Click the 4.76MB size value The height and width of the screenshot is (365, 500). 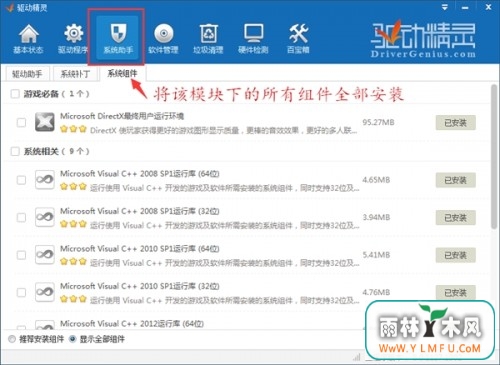pyautogui.click(x=376, y=292)
